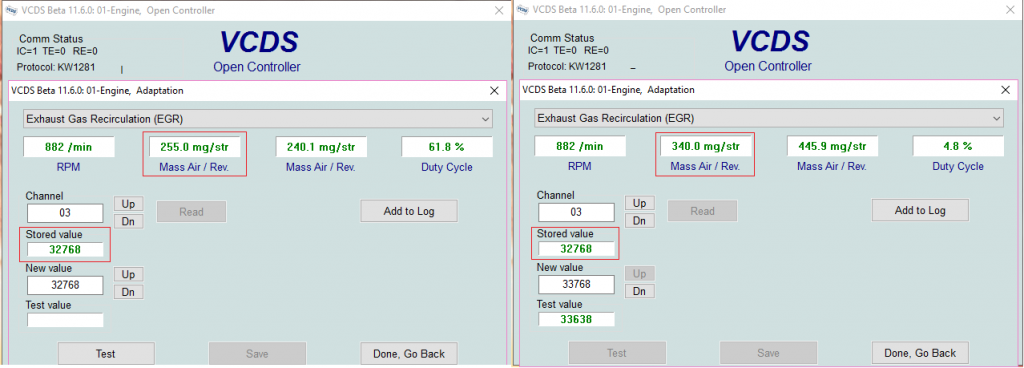Close the Adaptation dialog in right window
The height and width of the screenshot is (368, 1024).
tap(1005, 90)
